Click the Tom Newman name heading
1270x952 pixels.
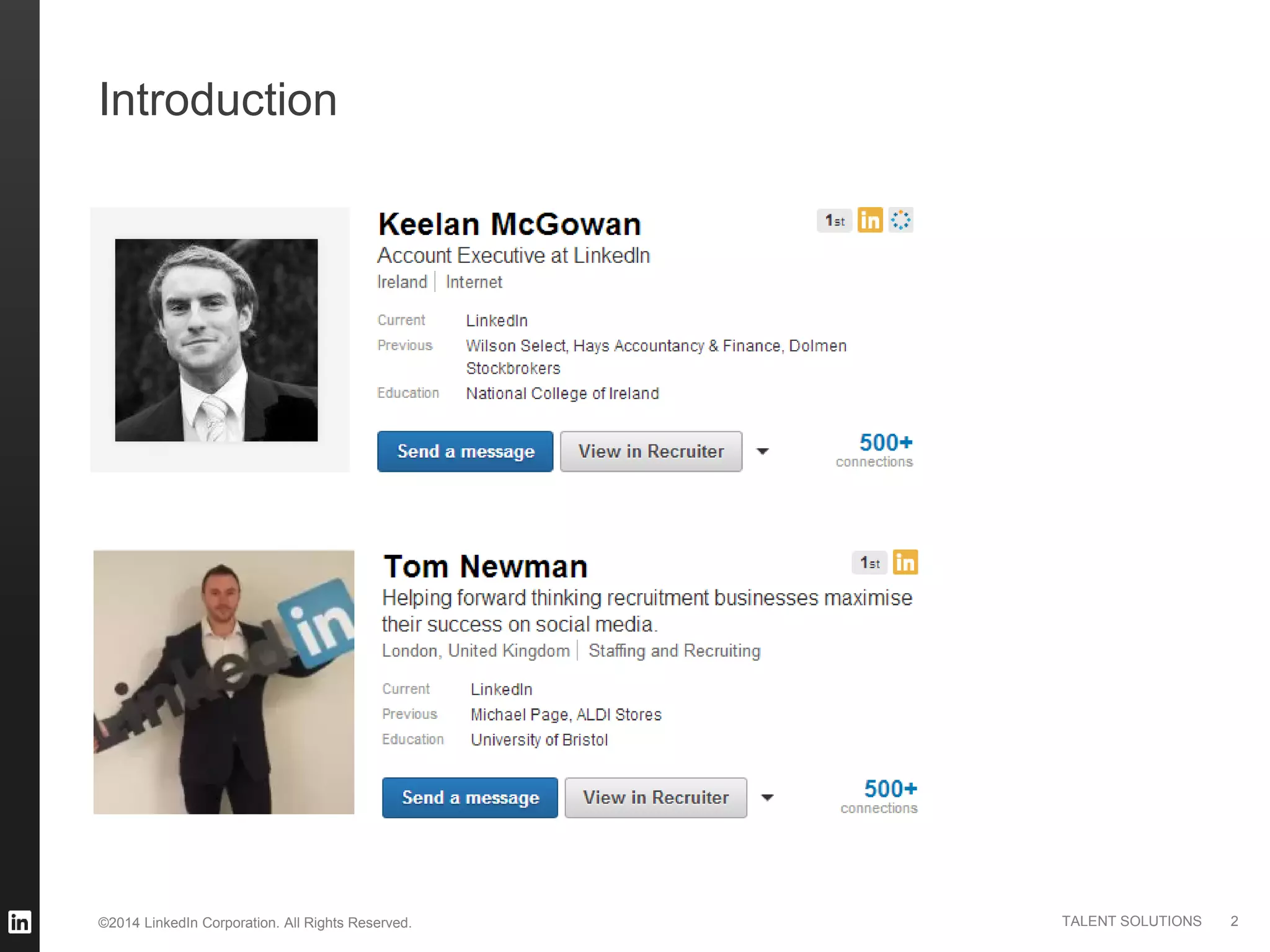pyautogui.click(x=486, y=566)
